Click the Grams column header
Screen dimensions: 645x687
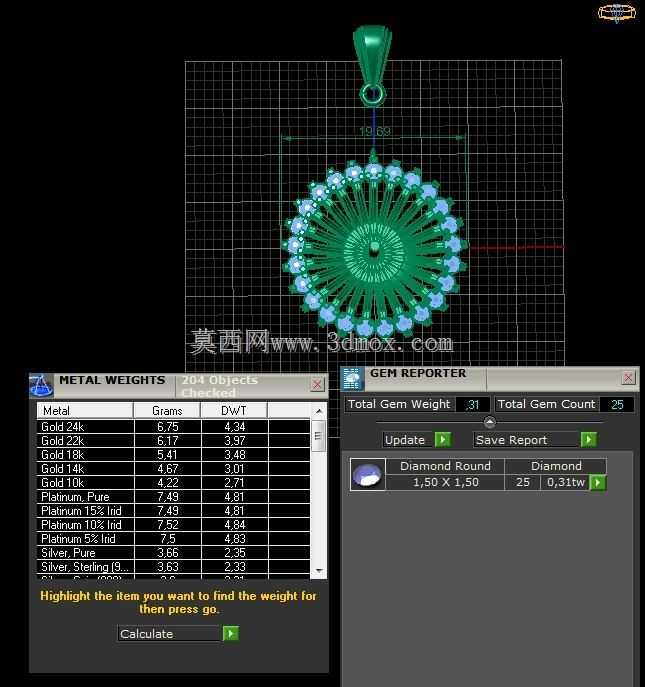tap(167, 411)
